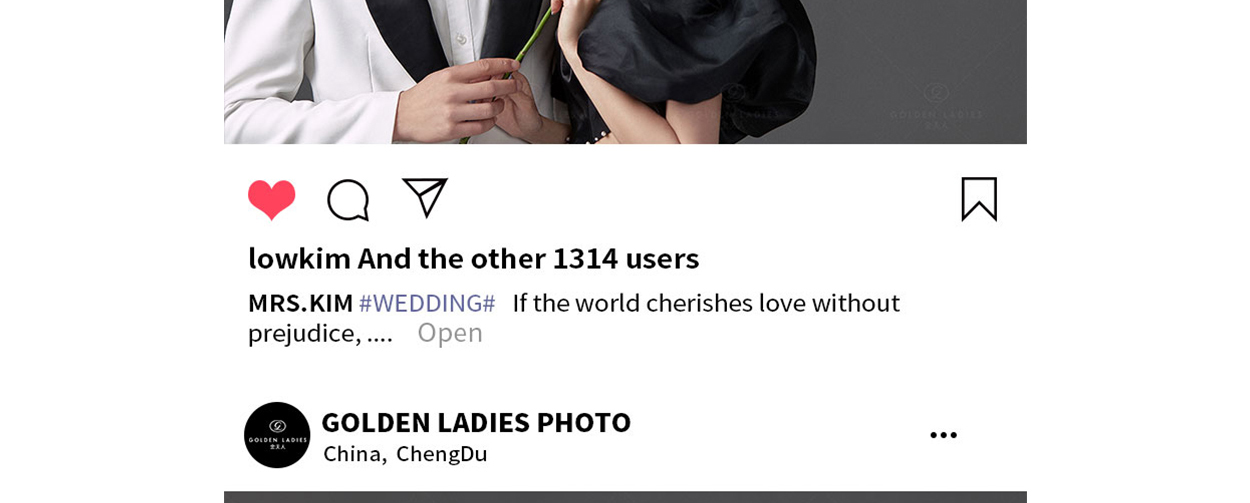Tap the caption text about cherishing love

click(706, 303)
